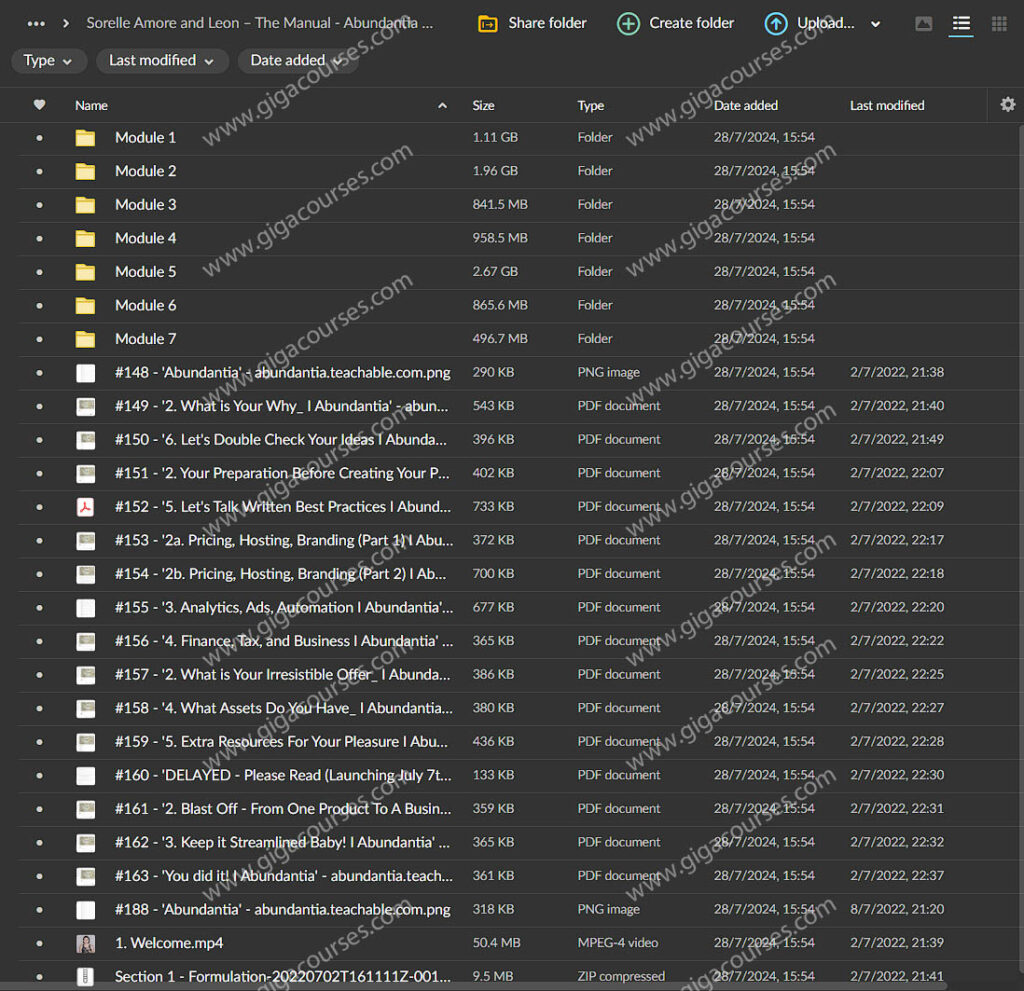Click the ZIP icon for Section 1 Formulation
Viewport: 1024px width, 991px height.
(x=86, y=977)
